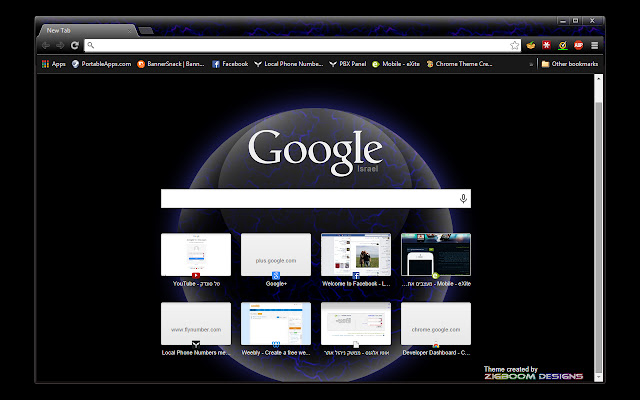Open the Mobile - eXite bookmark
Viewport: 640px width, 400px height.
pos(396,64)
